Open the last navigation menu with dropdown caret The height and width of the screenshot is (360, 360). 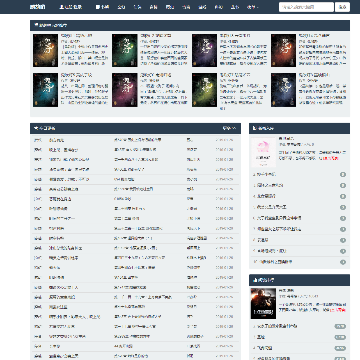(x=252, y=7)
